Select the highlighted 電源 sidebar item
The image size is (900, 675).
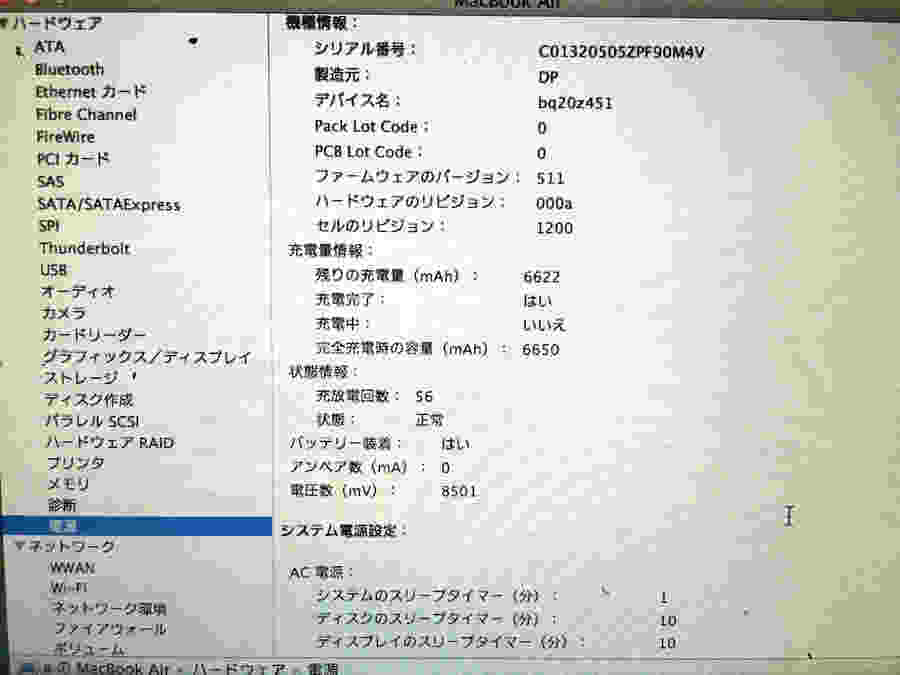(x=62, y=526)
